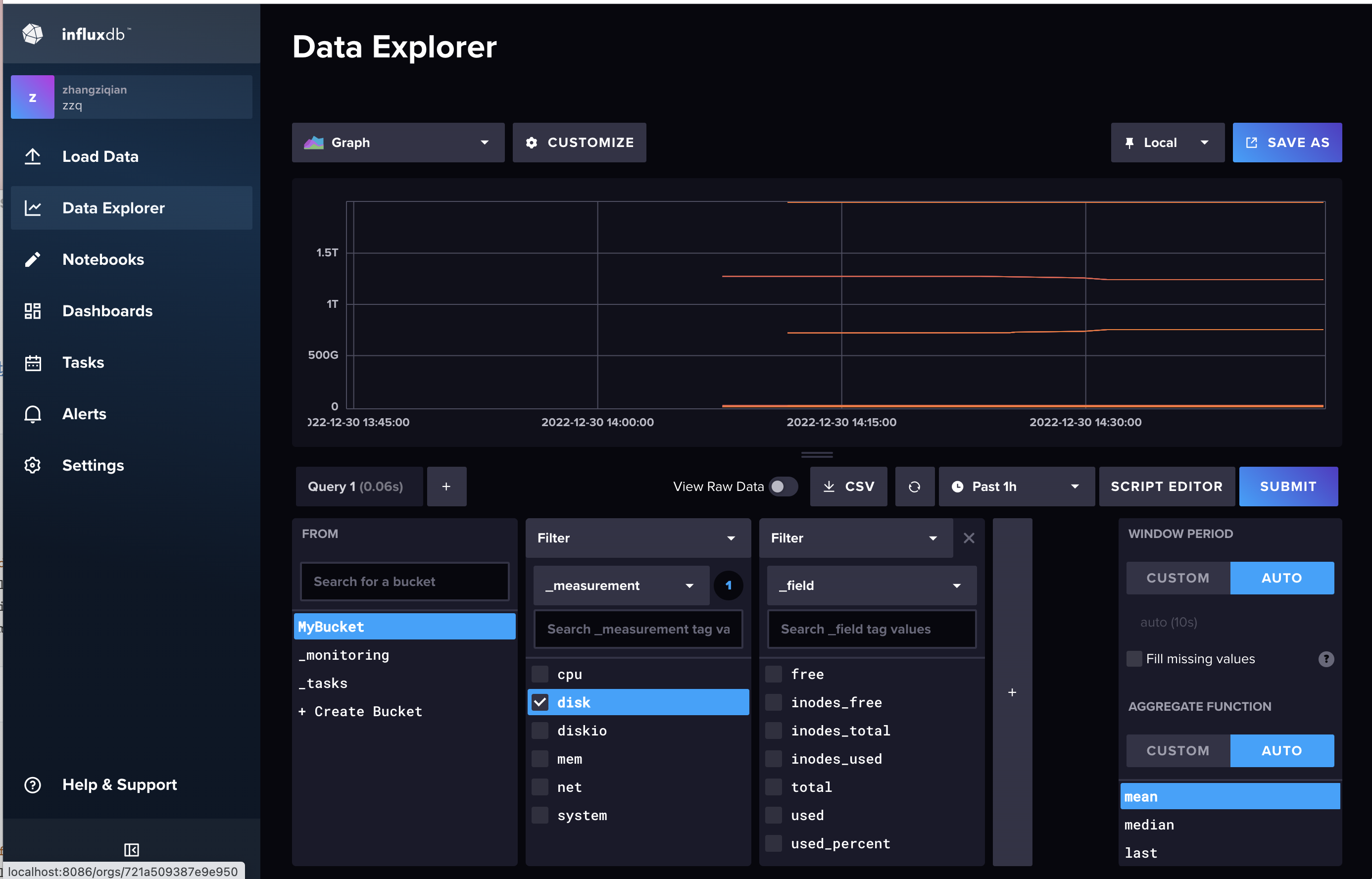Click the InfluxDB logo icon

(x=33, y=34)
